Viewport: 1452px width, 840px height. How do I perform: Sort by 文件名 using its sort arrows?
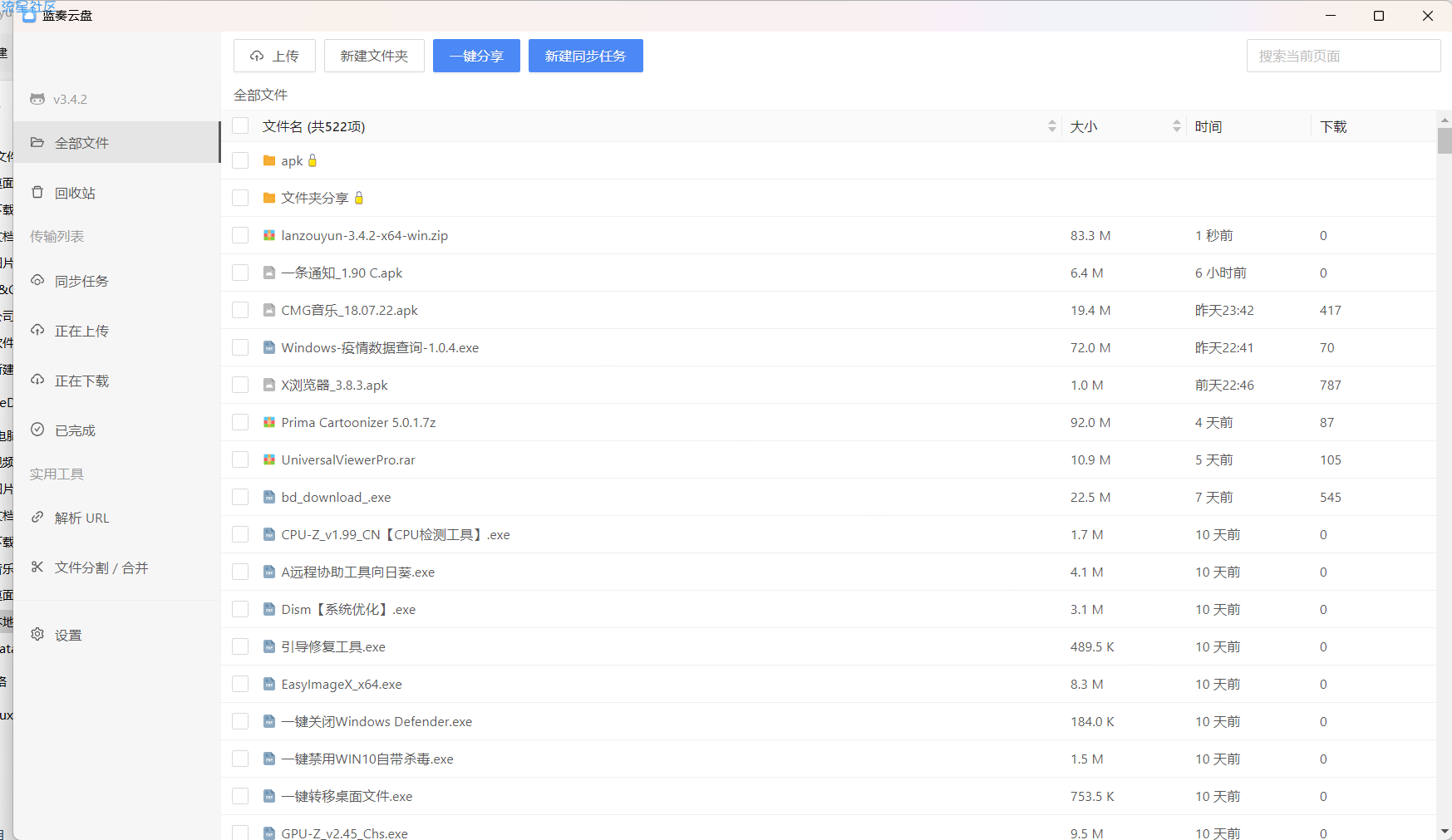click(1052, 125)
